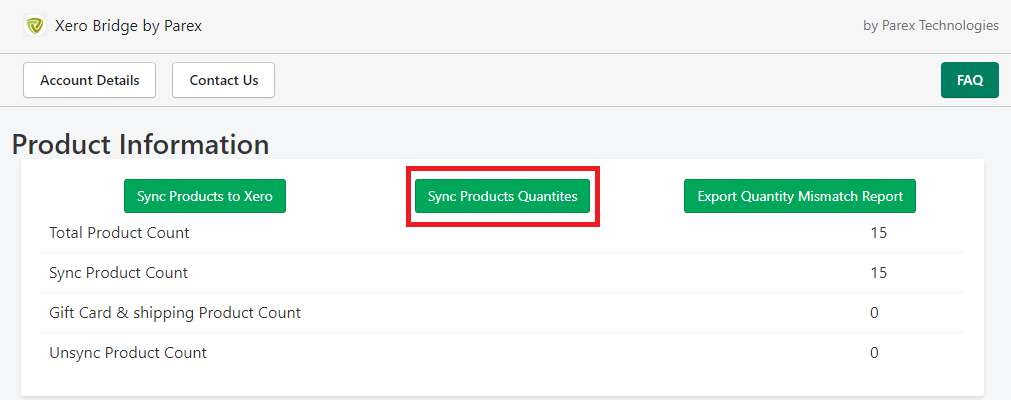Select Gift Card & shipping Product Count label
The height and width of the screenshot is (400, 1011).
pyautogui.click(x=175, y=313)
